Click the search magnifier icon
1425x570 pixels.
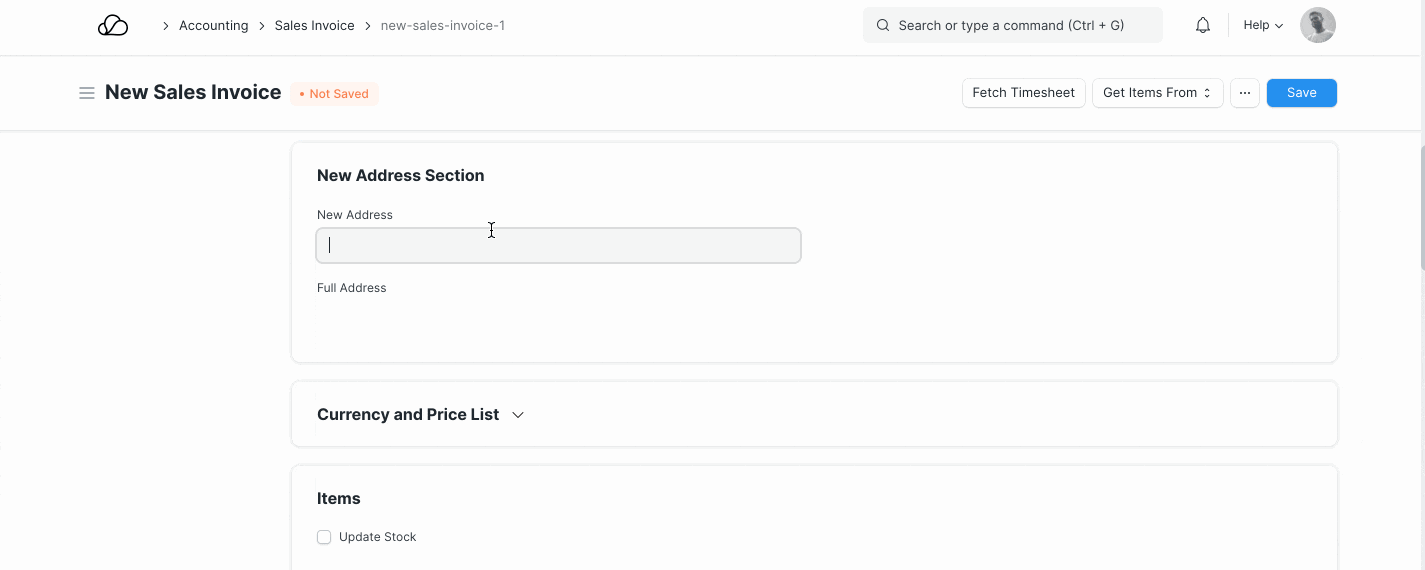883,26
